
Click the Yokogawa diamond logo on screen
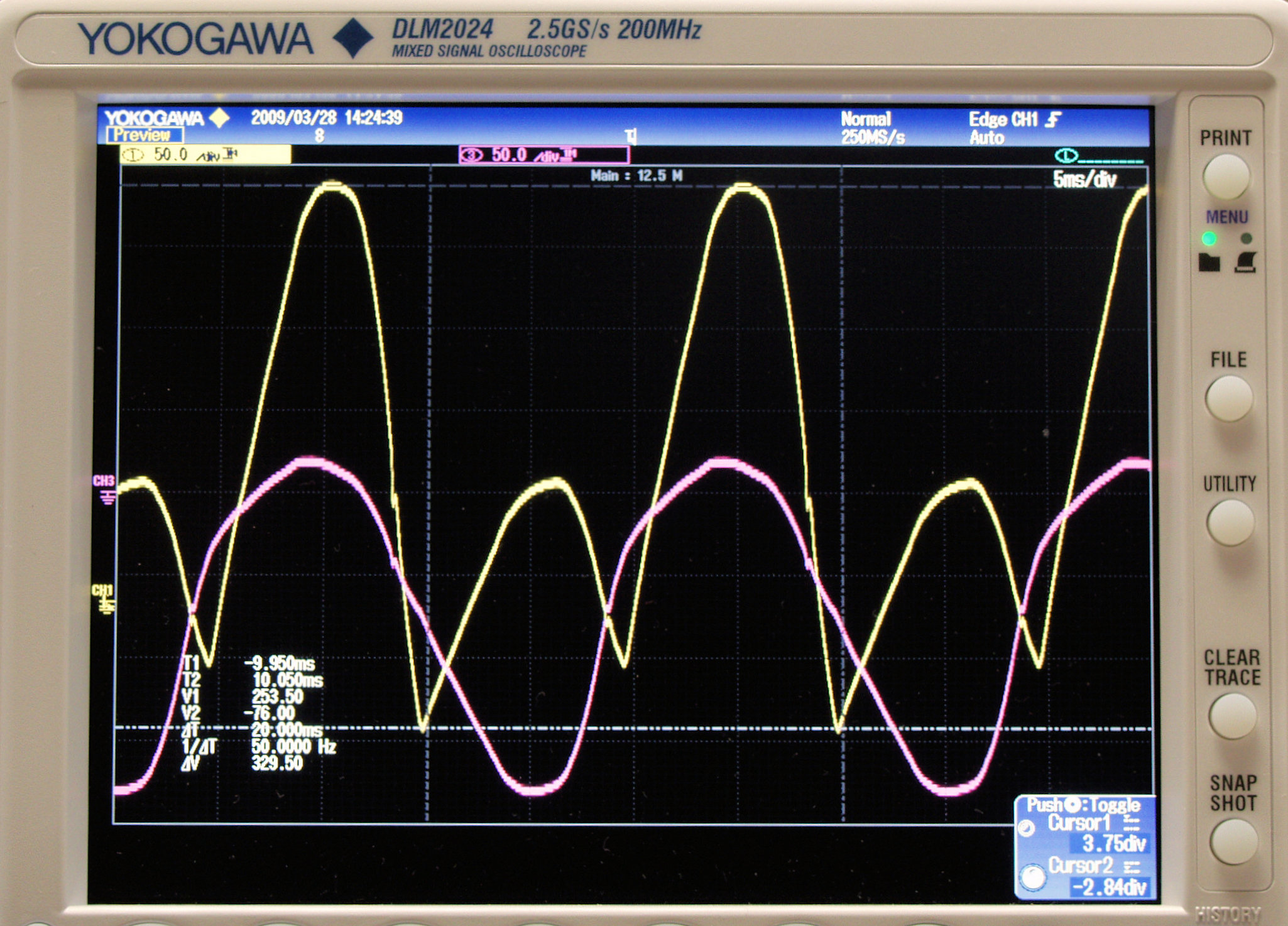point(219,117)
